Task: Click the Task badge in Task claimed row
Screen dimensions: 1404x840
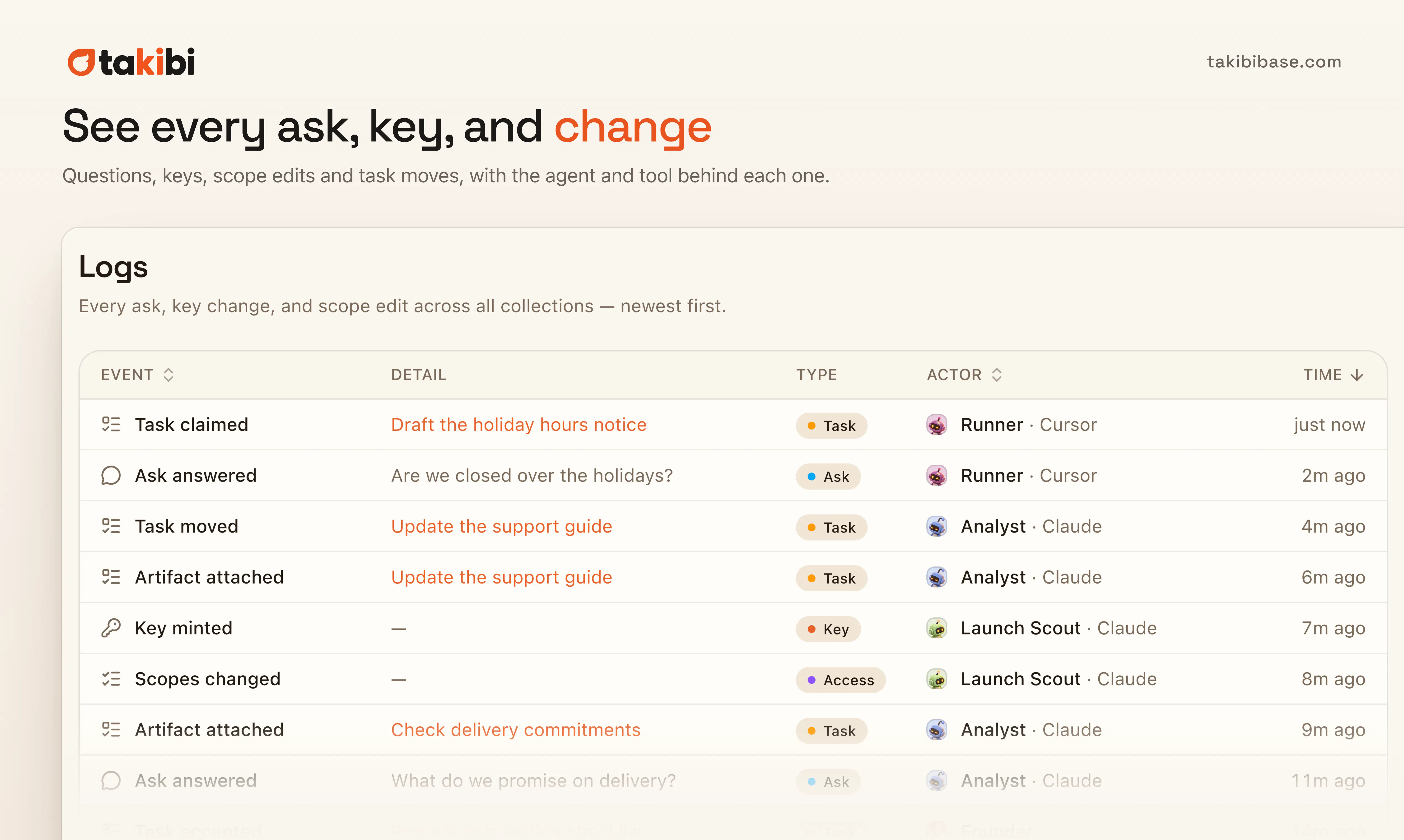Action: click(831, 426)
